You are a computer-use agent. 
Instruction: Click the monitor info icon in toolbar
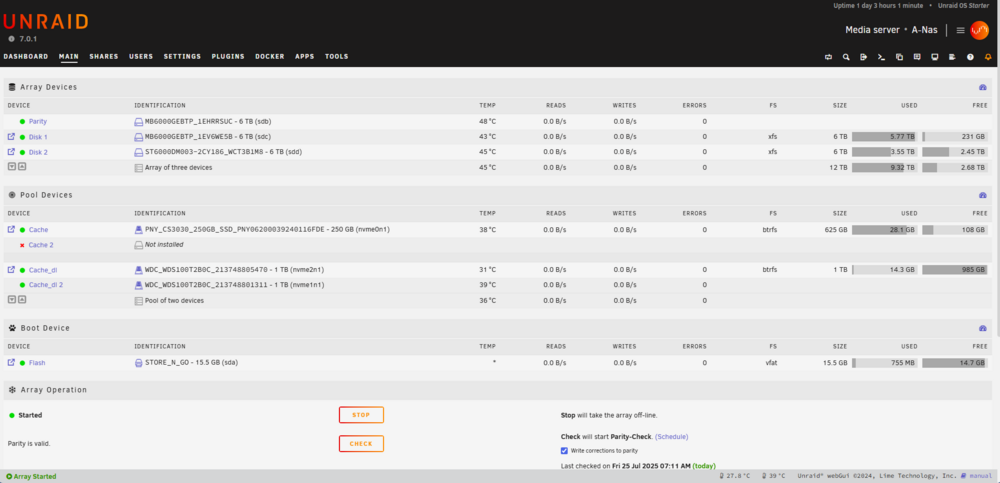tap(935, 57)
